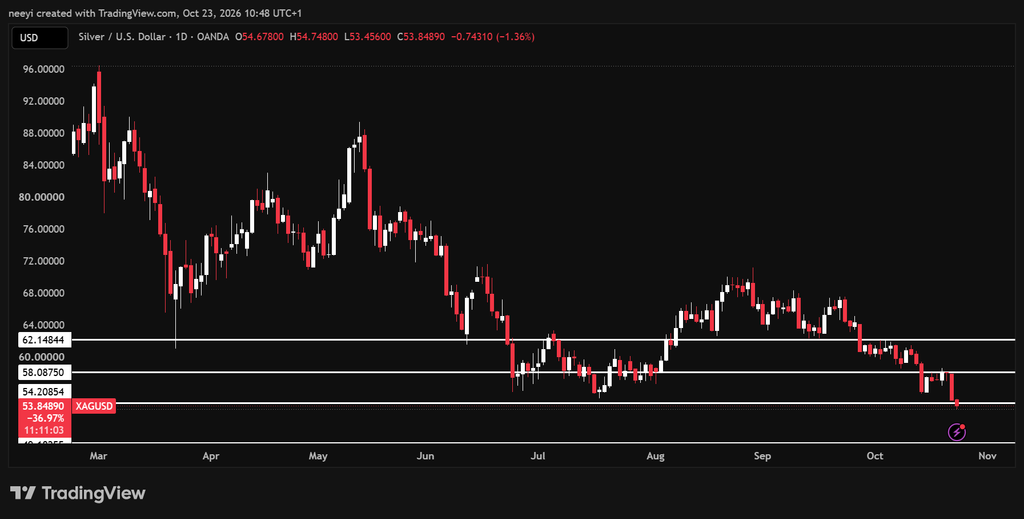This screenshot has width=1024, height=519.
Task: Click the current price label 53.84890 on scale
Action: point(42,406)
